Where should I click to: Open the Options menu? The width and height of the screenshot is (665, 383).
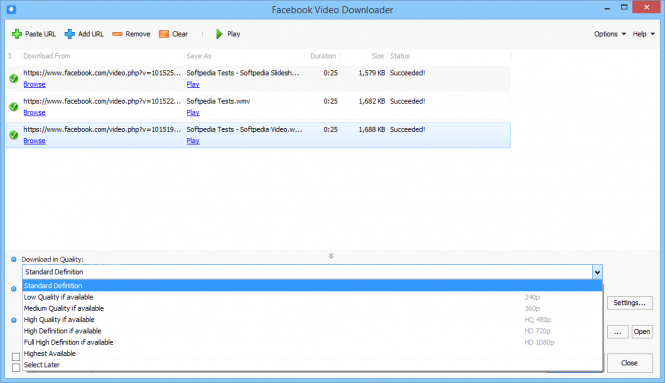click(610, 34)
